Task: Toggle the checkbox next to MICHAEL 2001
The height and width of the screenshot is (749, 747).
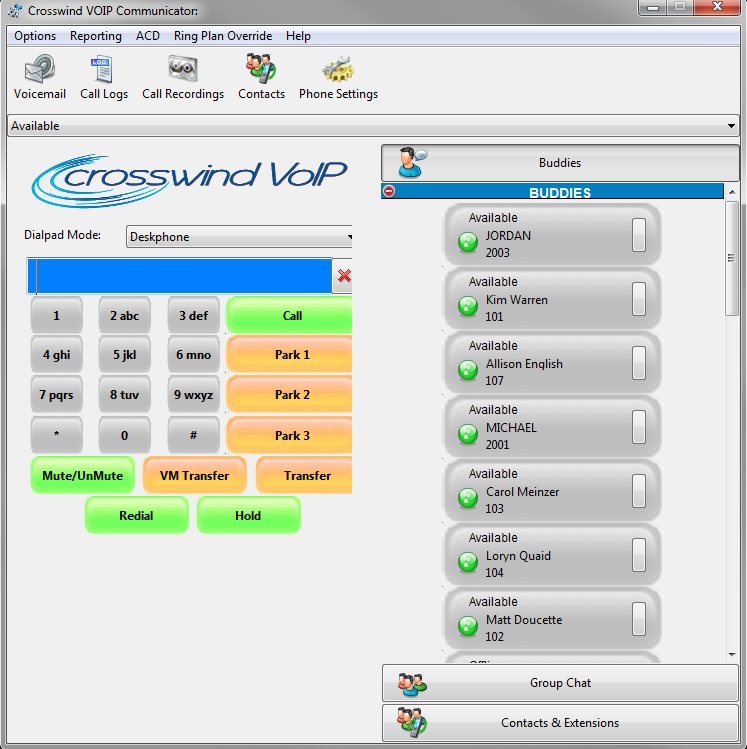Action: tap(639, 428)
